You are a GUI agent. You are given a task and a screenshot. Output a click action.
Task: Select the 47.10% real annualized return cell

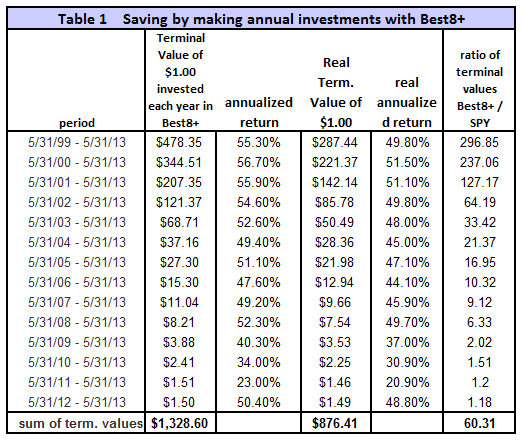pos(407,263)
